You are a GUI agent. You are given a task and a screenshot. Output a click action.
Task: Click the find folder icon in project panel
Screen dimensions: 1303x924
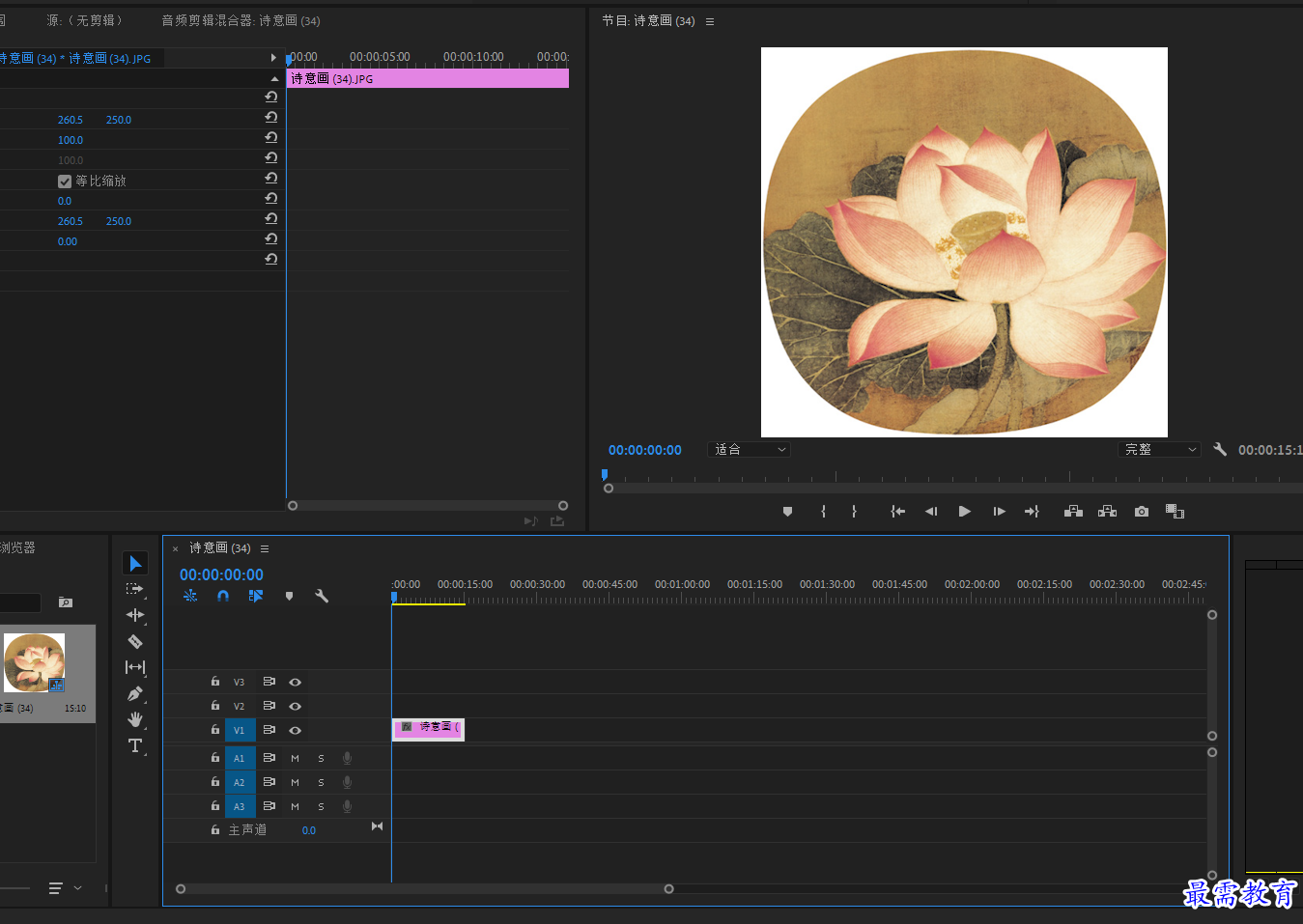coord(66,602)
